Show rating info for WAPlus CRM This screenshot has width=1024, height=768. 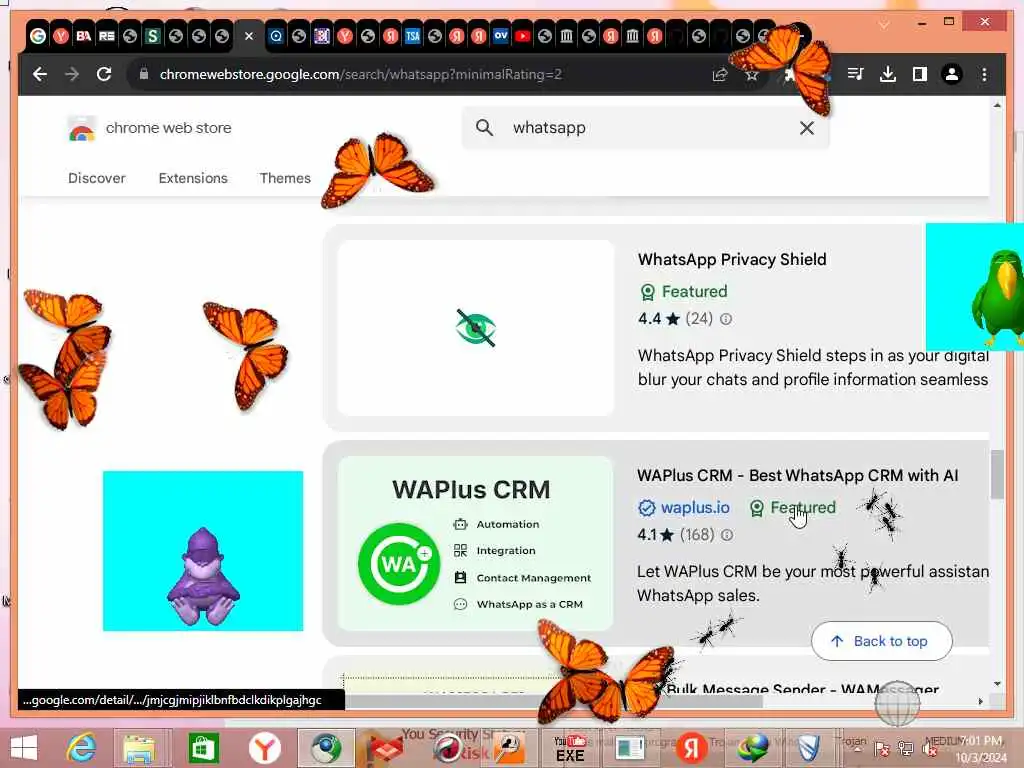[x=726, y=535]
